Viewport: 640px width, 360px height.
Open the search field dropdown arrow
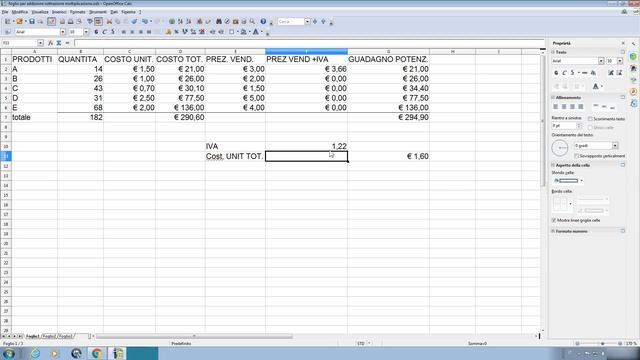[307, 21]
